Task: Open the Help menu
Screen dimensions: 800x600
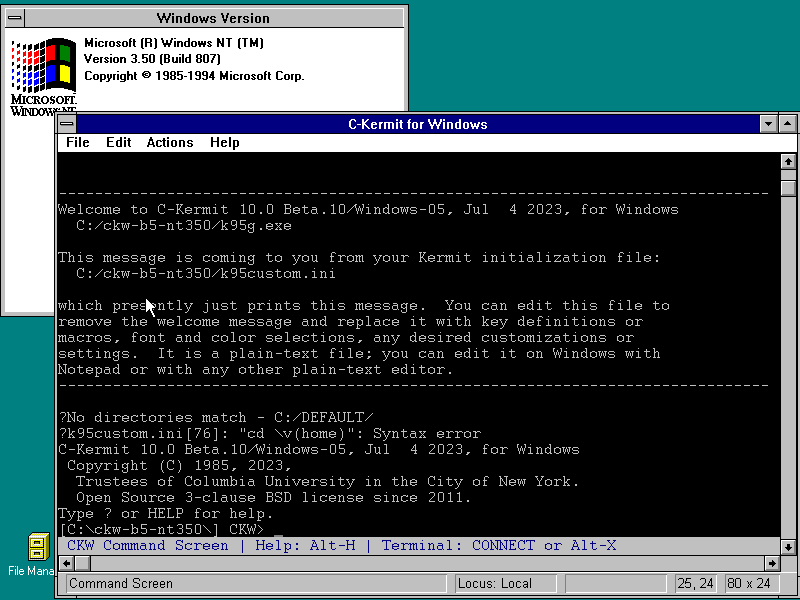Action: [224, 142]
